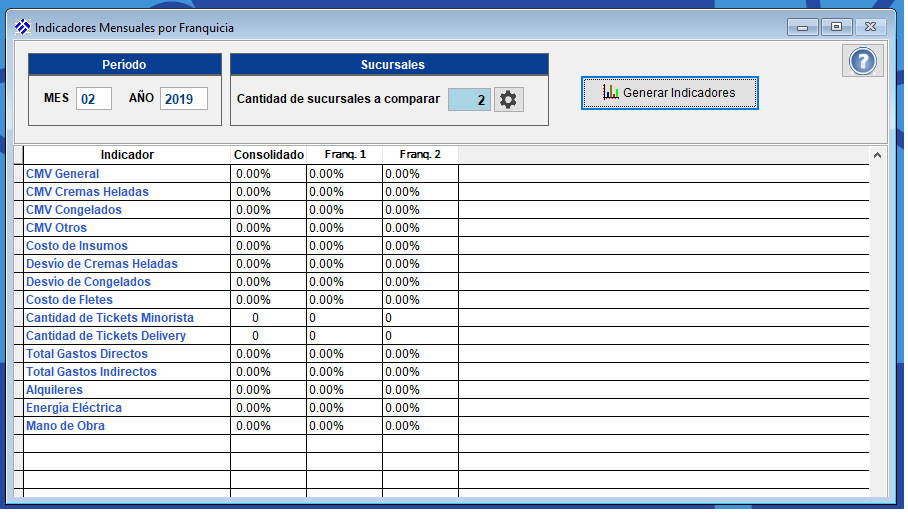Viewport: 908px width, 514px height.
Task: Click the Mano de Obra indicator
Action: pos(65,426)
